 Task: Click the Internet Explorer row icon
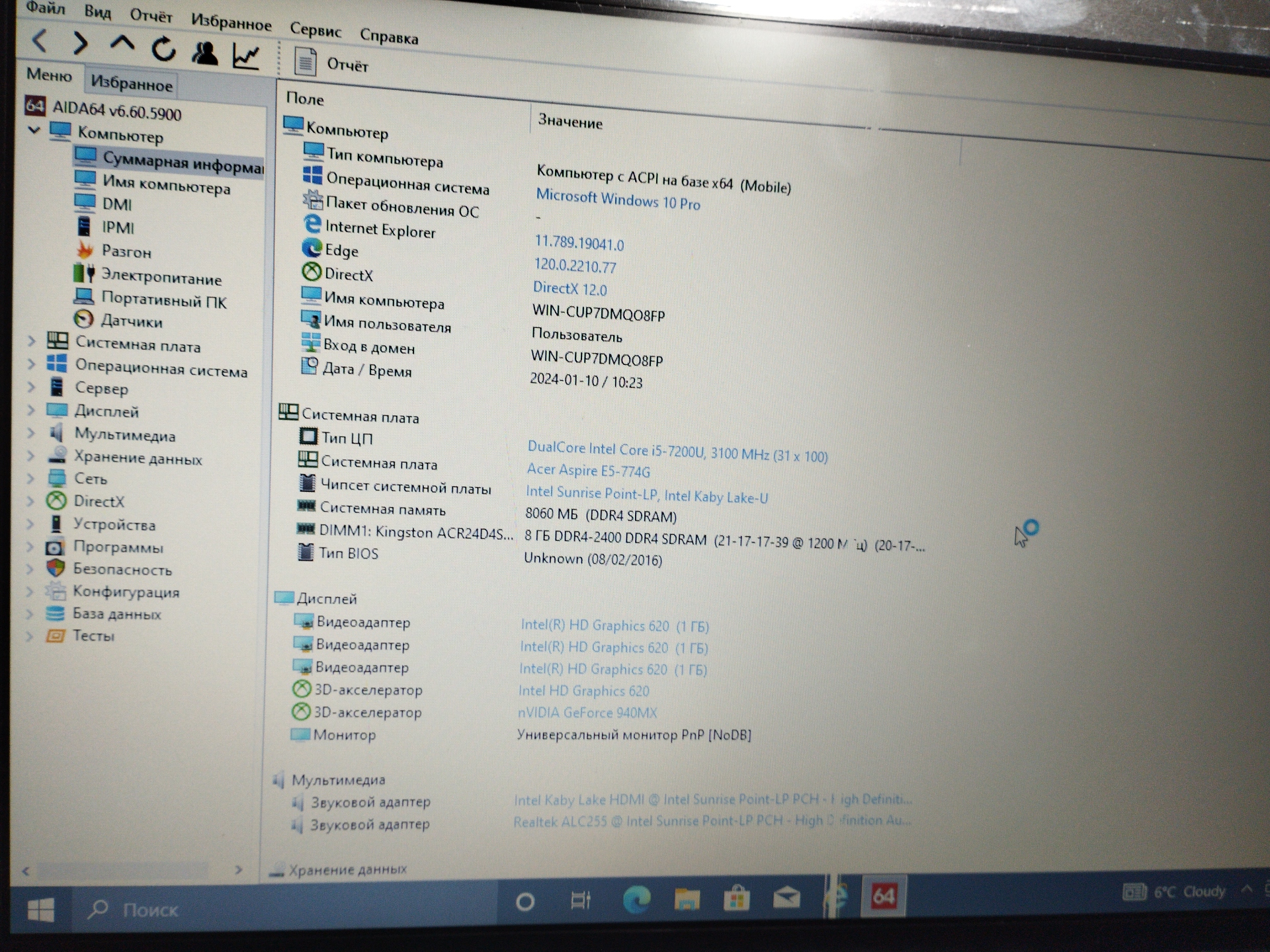[x=312, y=225]
